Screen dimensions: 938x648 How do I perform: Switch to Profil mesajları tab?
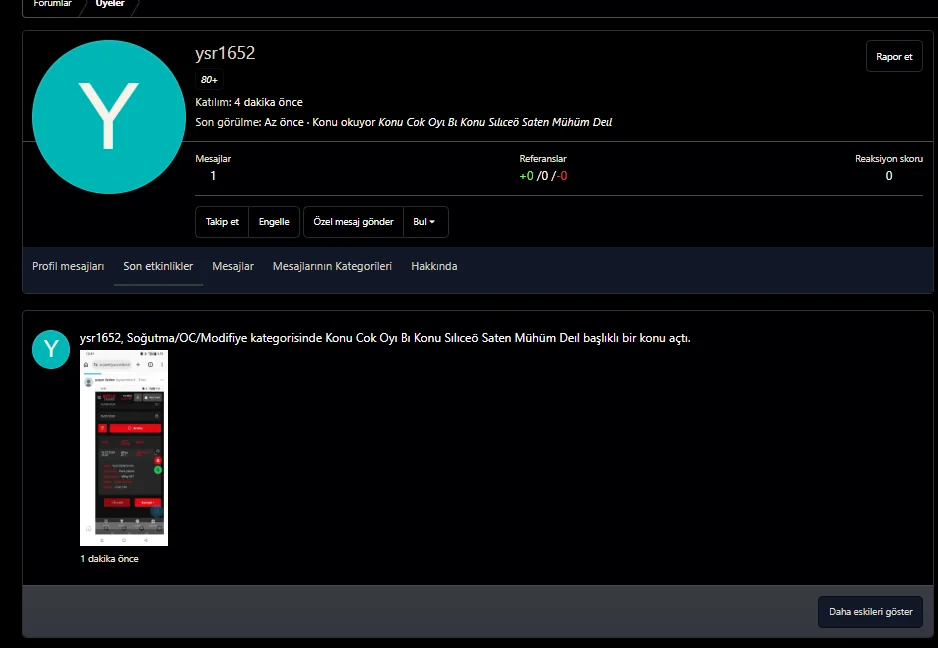[68, 266]
